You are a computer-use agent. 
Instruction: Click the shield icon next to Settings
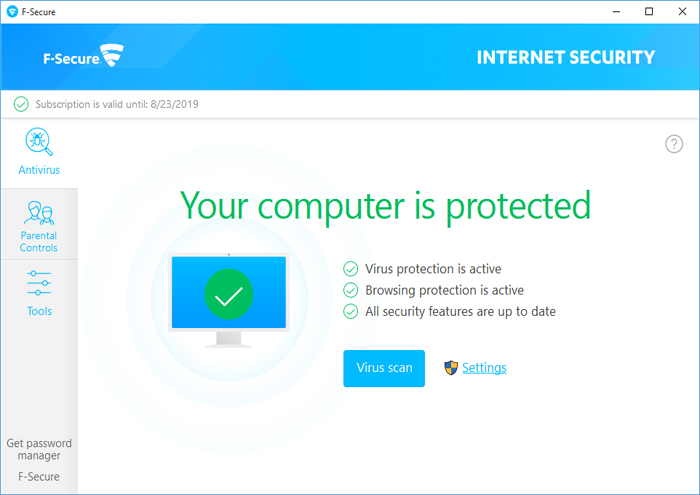[451, 367]
